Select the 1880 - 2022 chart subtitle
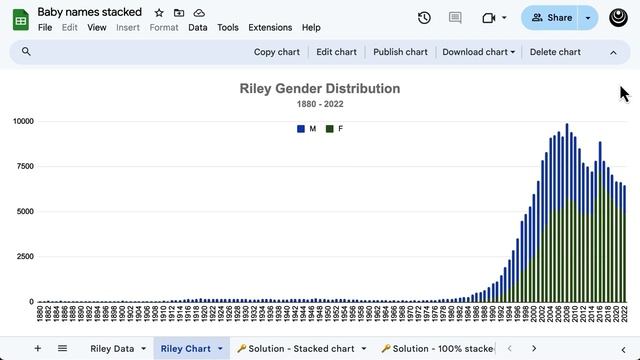This screenshot has width=640, height=360. tap(320, 104)
